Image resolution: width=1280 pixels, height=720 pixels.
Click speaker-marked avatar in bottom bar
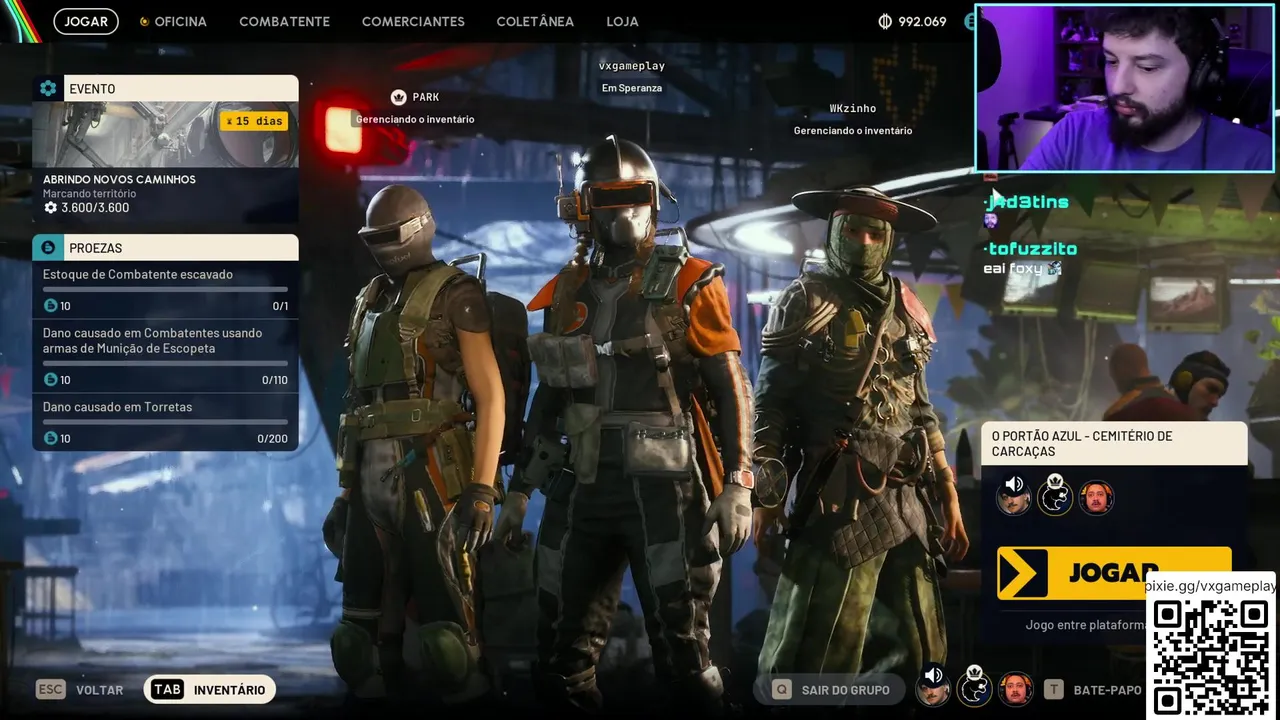933,688
